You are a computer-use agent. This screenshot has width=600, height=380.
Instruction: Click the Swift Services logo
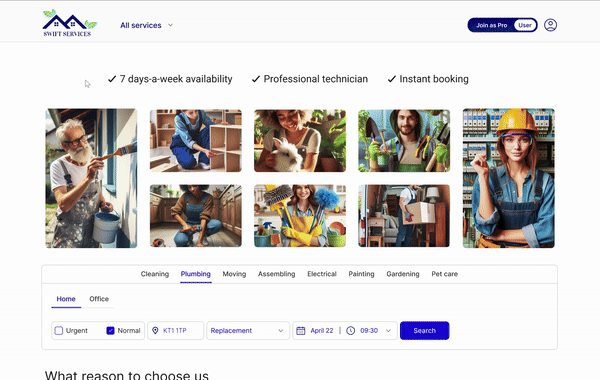(70, 23)
